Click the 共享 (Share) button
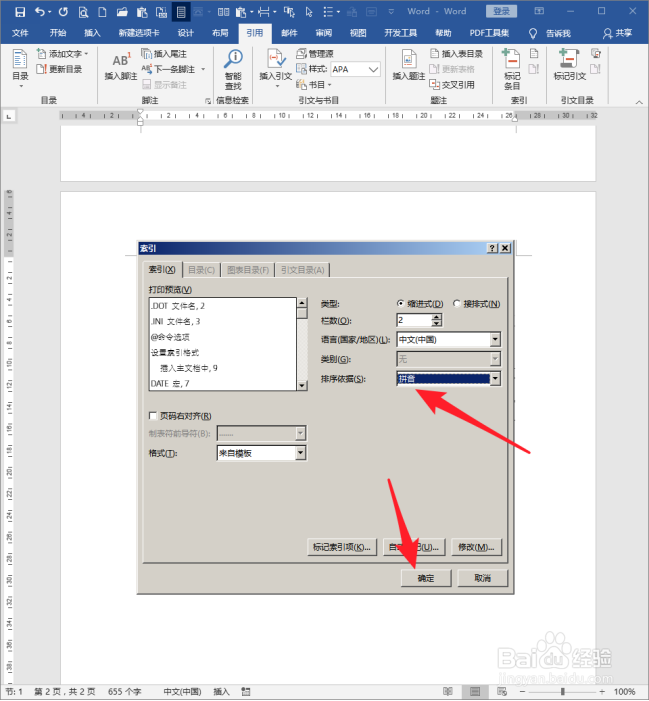 click(617, 33)
